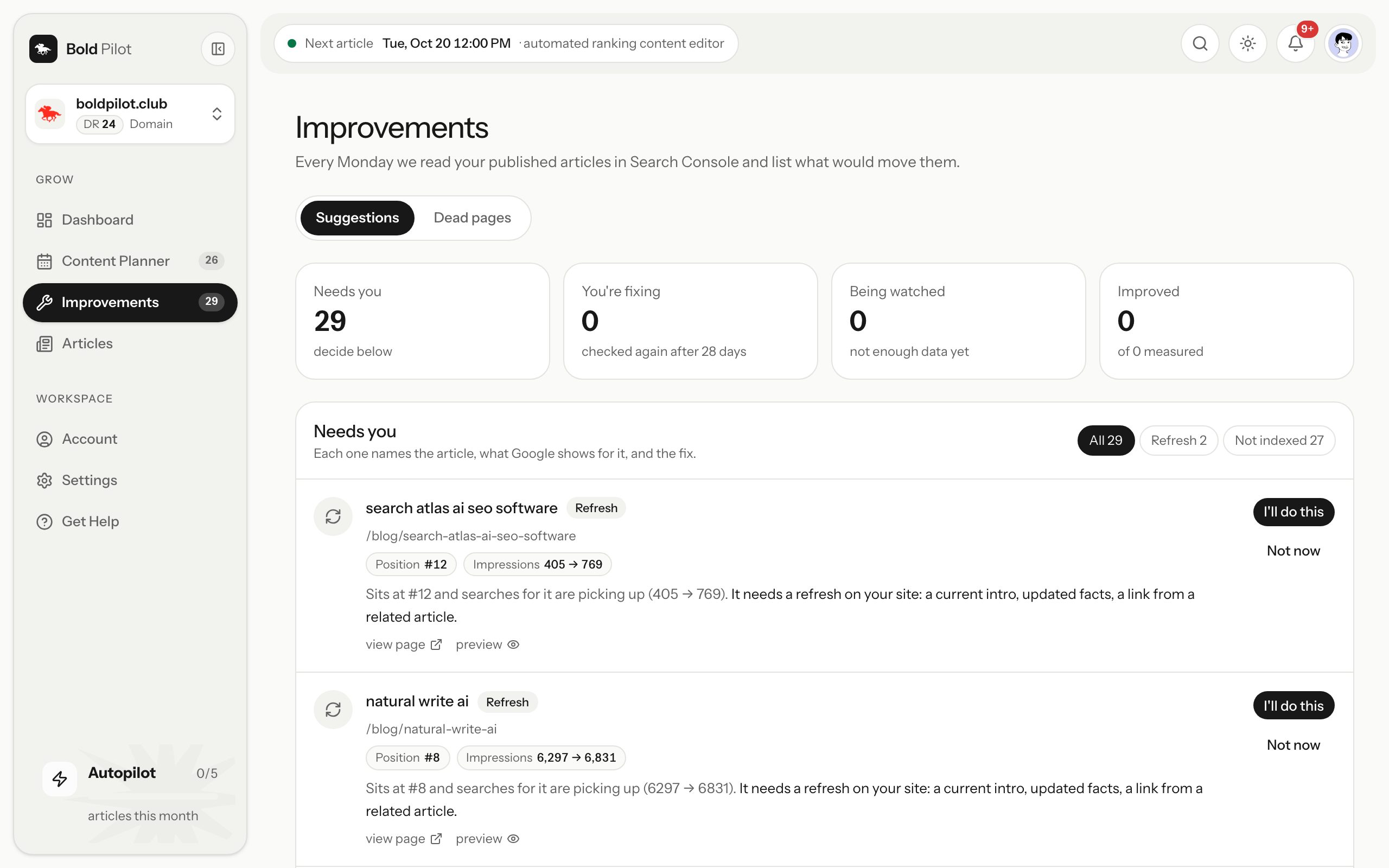Click the green status dot beside Next article
1389x868 pixels.
tap(291, 43)
